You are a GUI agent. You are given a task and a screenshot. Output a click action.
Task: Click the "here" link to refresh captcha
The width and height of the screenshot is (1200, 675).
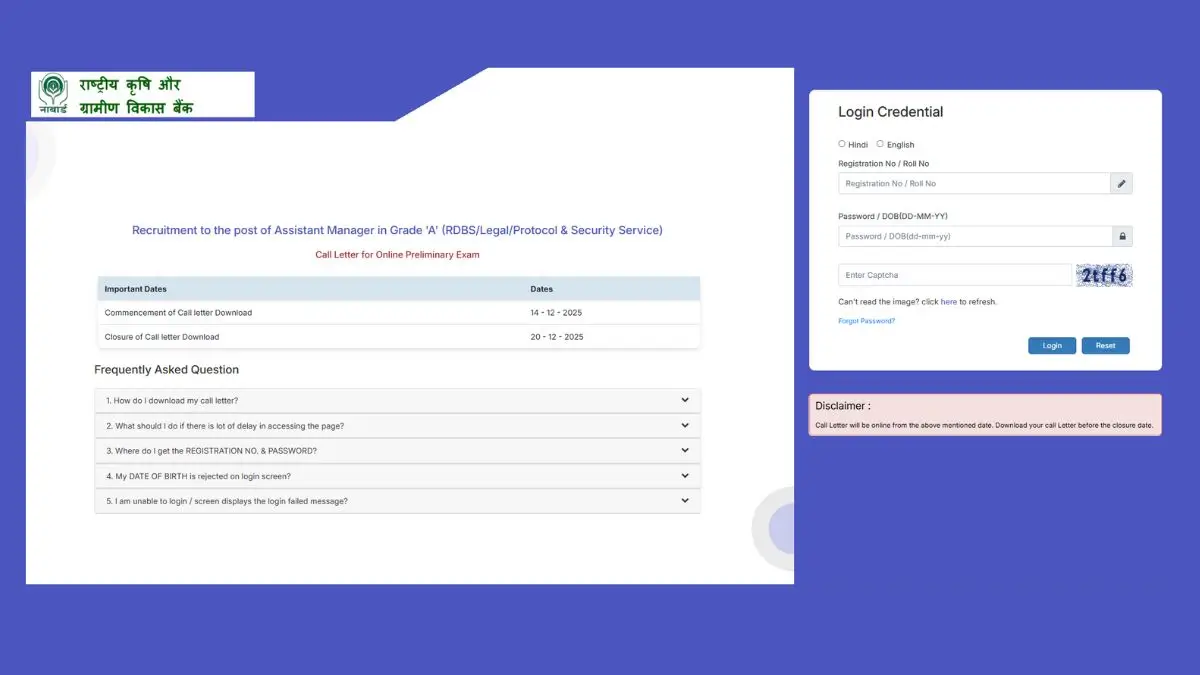[948, 302]
